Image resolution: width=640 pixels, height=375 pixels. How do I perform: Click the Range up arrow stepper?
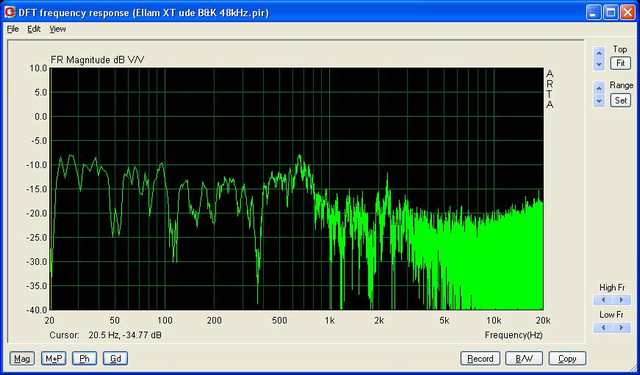(x=599, y=88)
